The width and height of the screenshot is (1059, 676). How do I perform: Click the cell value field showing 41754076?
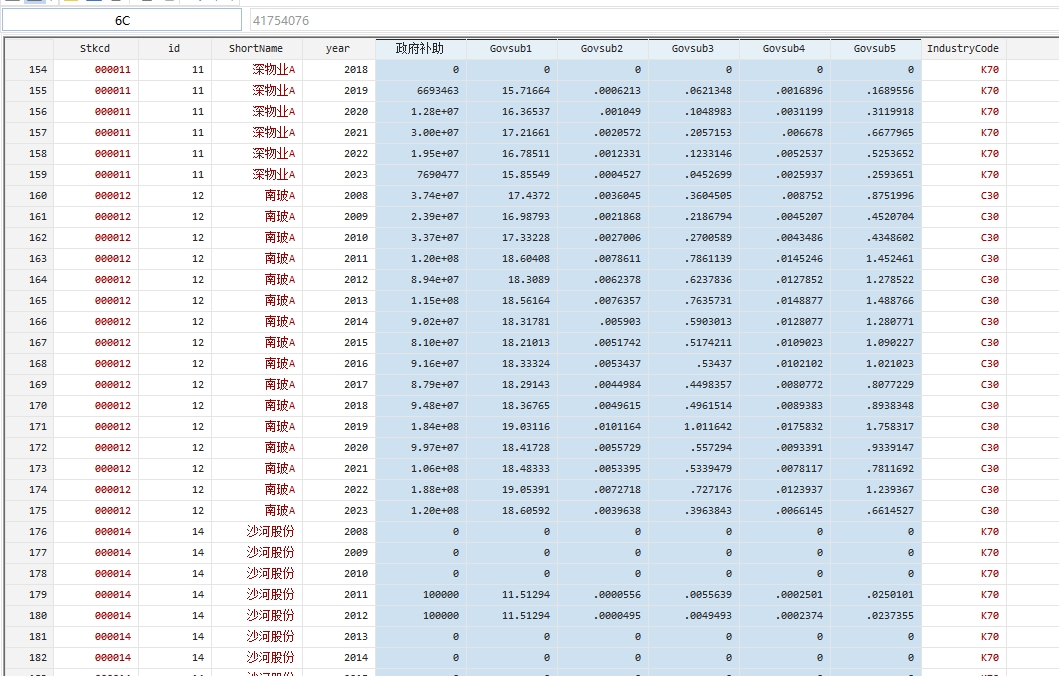click(x=650, y=20)
